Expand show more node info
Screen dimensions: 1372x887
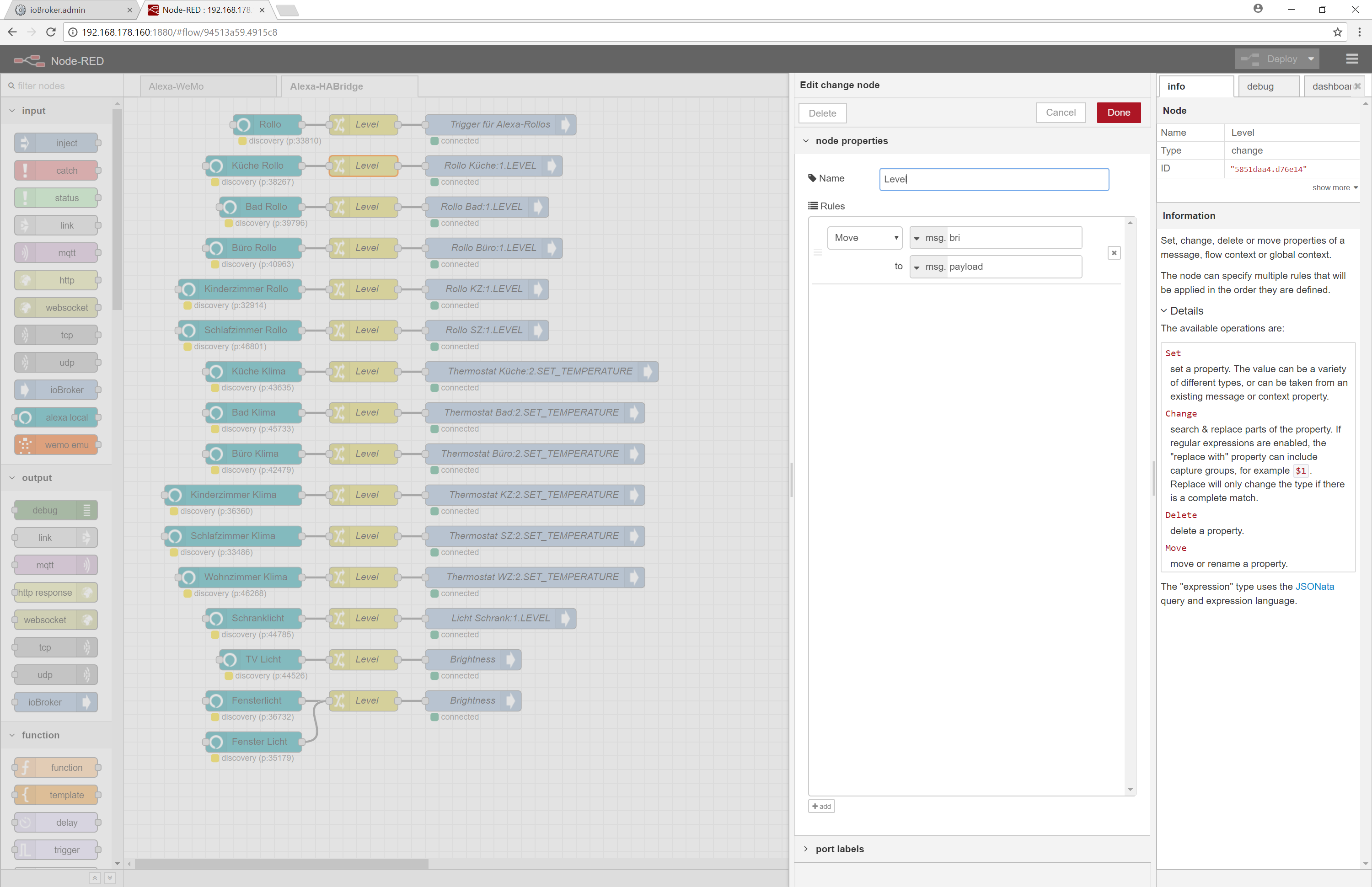click(1335, 188)
